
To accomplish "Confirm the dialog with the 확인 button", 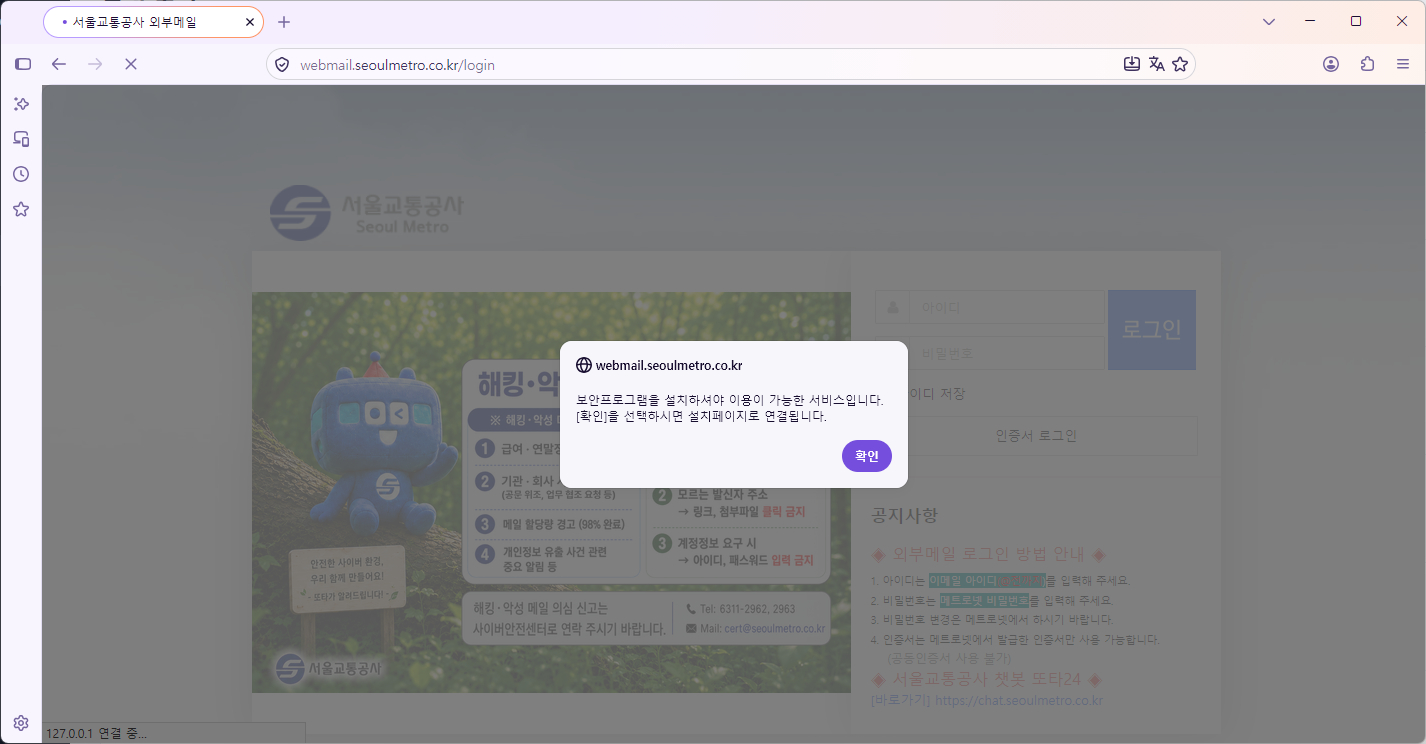I will [867, 456].
